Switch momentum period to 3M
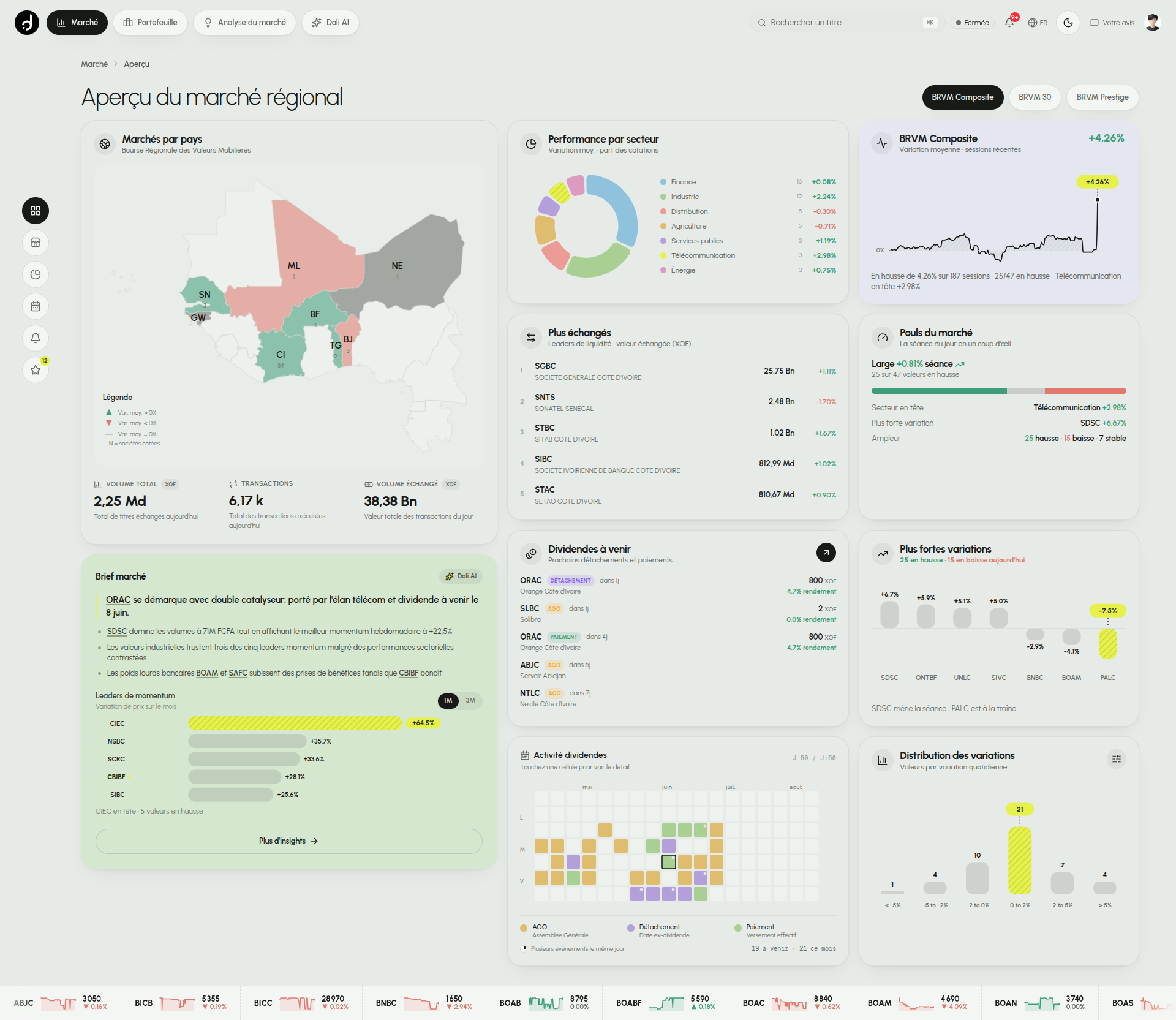Viewport: 1176px width, 1020px height. [x=470, y=701]
